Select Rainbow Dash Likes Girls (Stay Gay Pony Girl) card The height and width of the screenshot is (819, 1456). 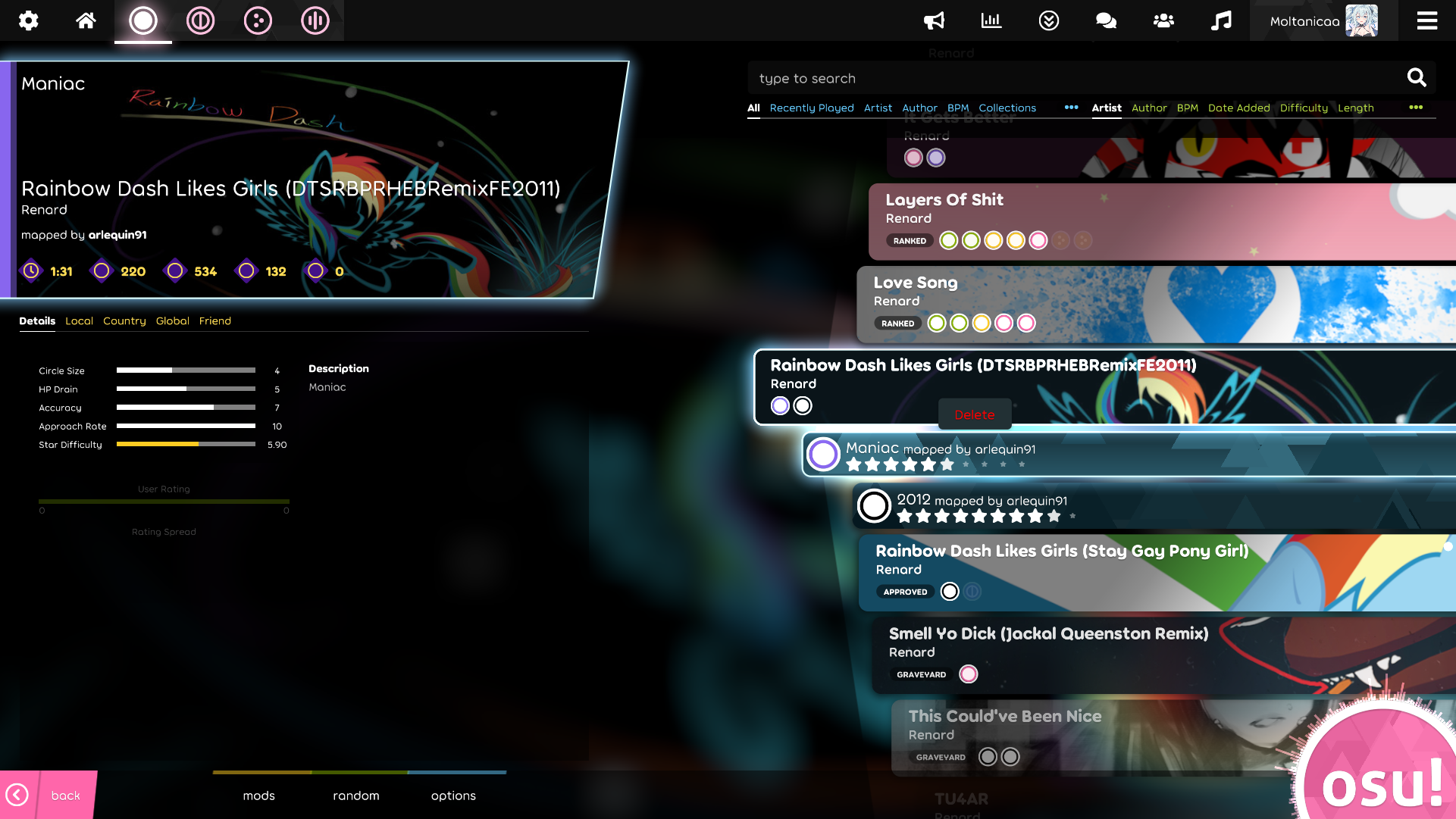1157,573
